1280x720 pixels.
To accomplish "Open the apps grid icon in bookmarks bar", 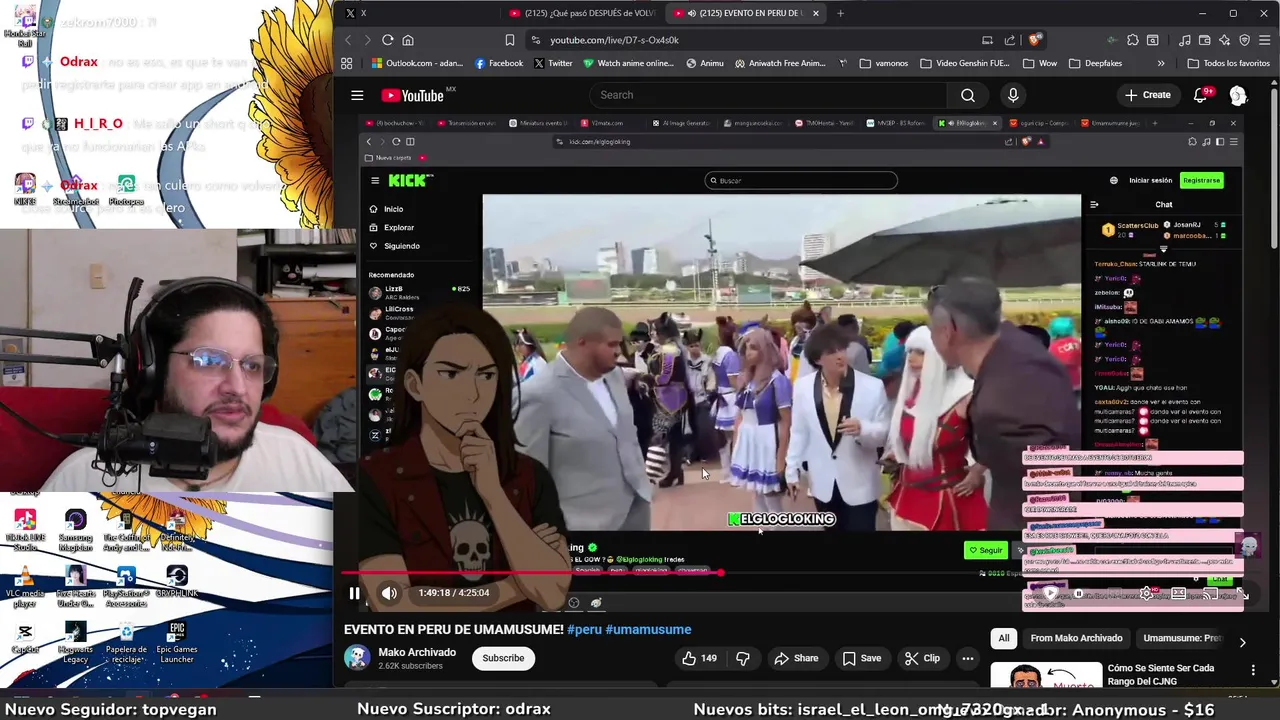I will [x=346, y=63].
